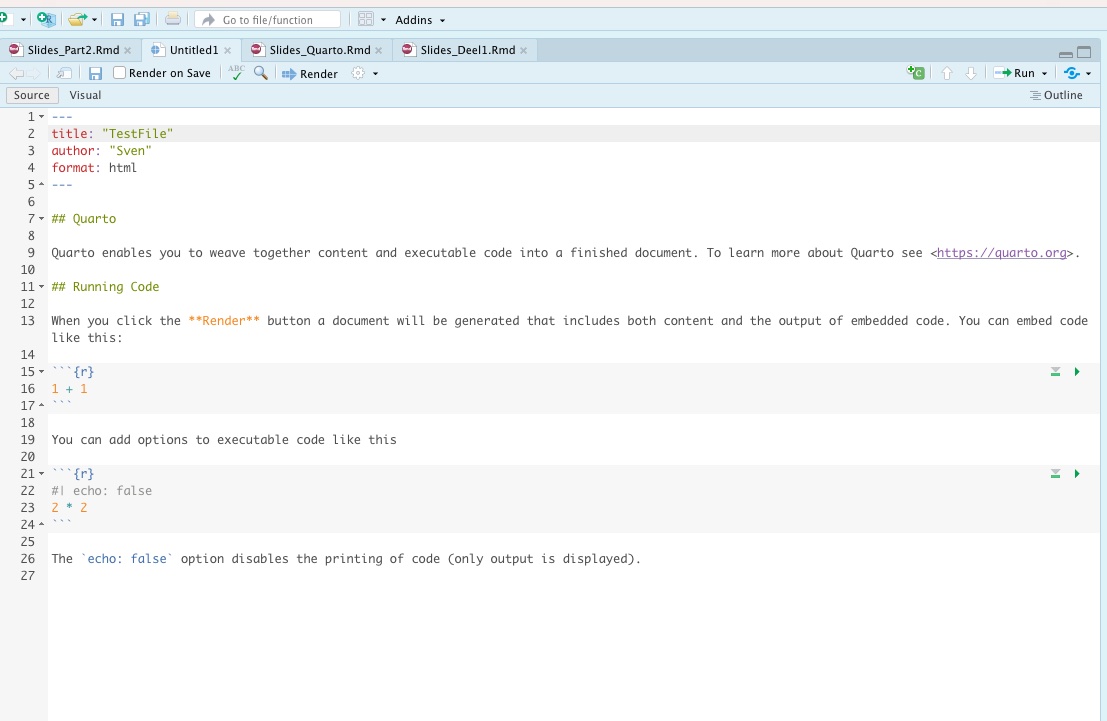Switch to the Slides_Deel1.Rmd tab
Viewport: 1107px width, 721px height.
click(467, 50)
